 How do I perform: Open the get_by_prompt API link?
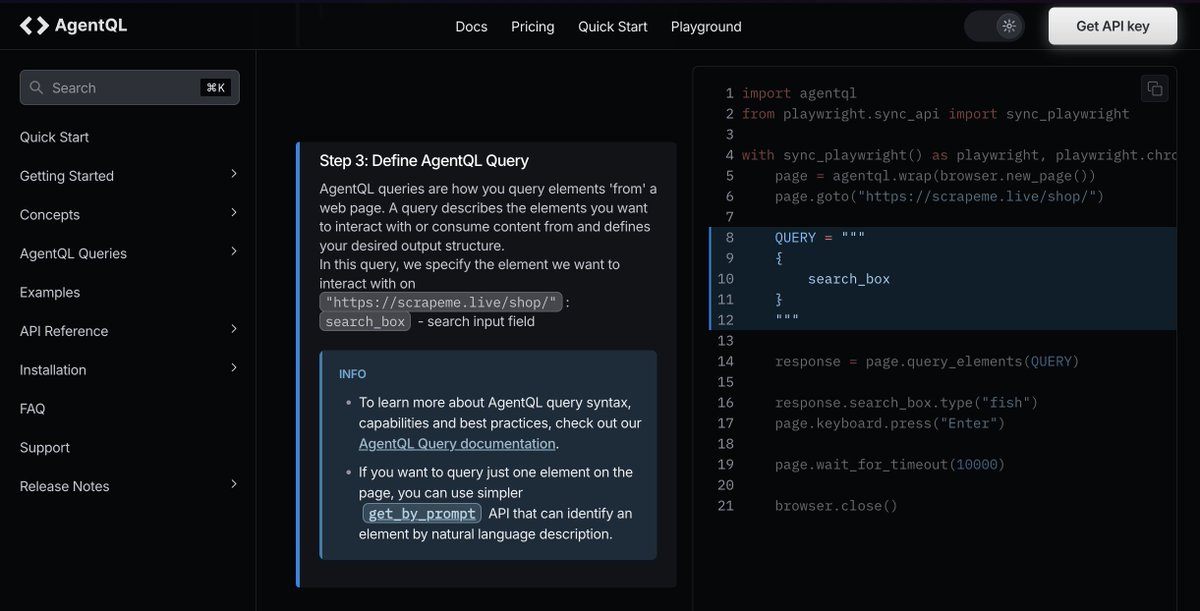pyautogui.click(x=422, y=513)
